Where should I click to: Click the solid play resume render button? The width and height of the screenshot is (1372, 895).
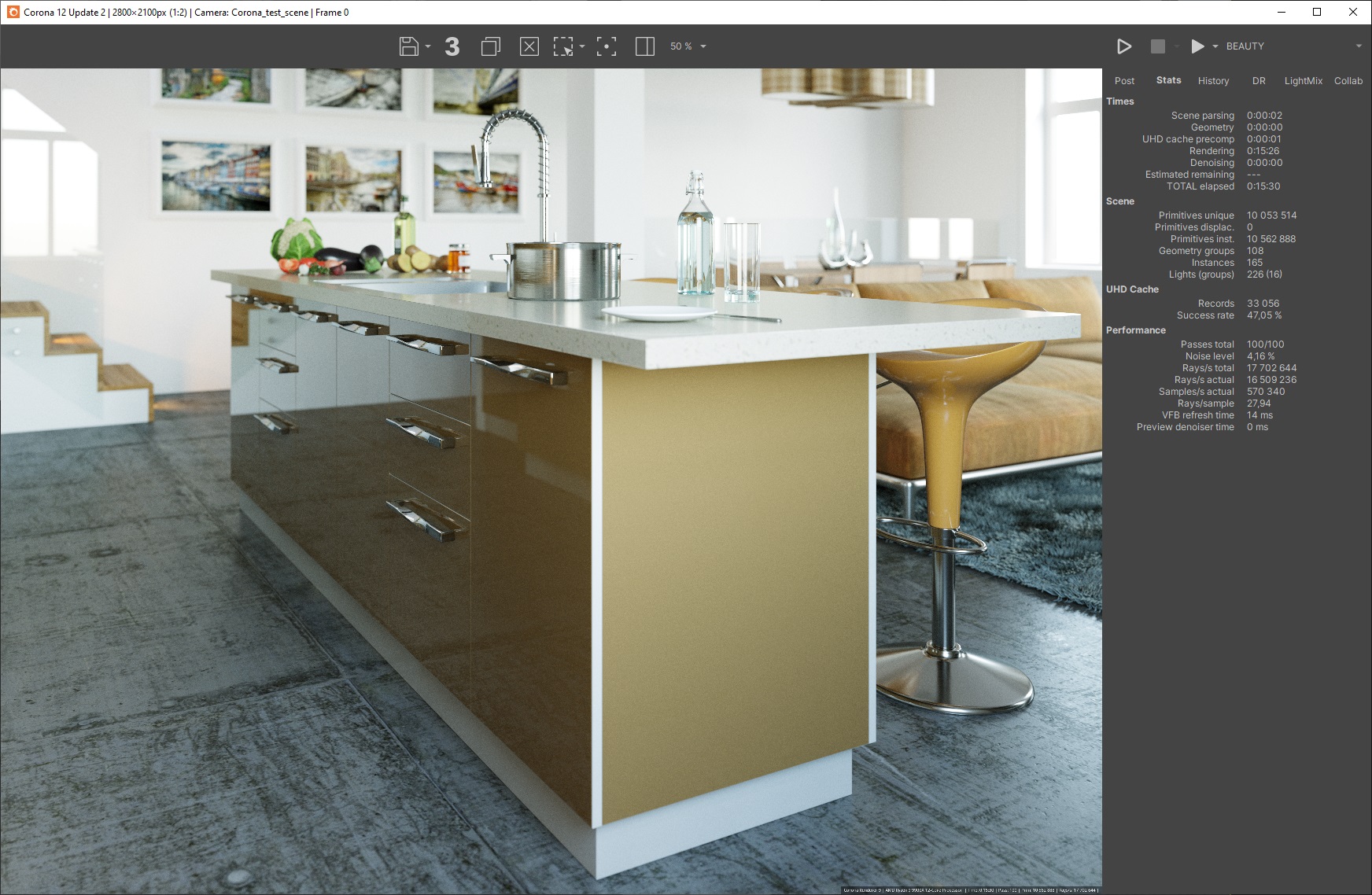1197,46
